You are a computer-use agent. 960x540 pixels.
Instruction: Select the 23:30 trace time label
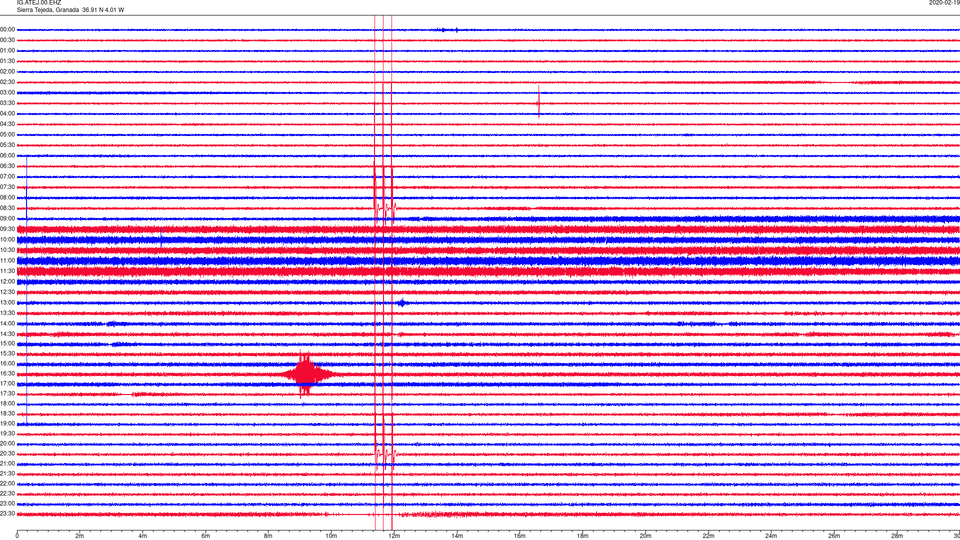[8, 514]
